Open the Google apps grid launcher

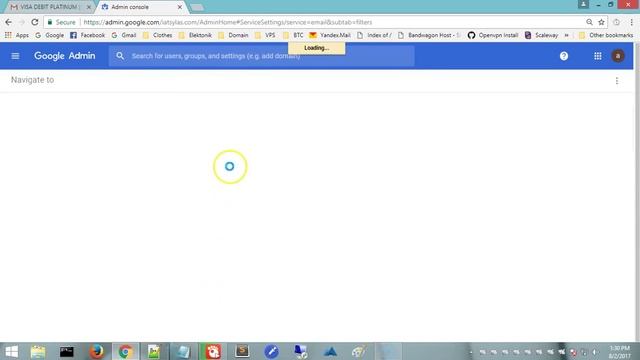coord(598,56)
